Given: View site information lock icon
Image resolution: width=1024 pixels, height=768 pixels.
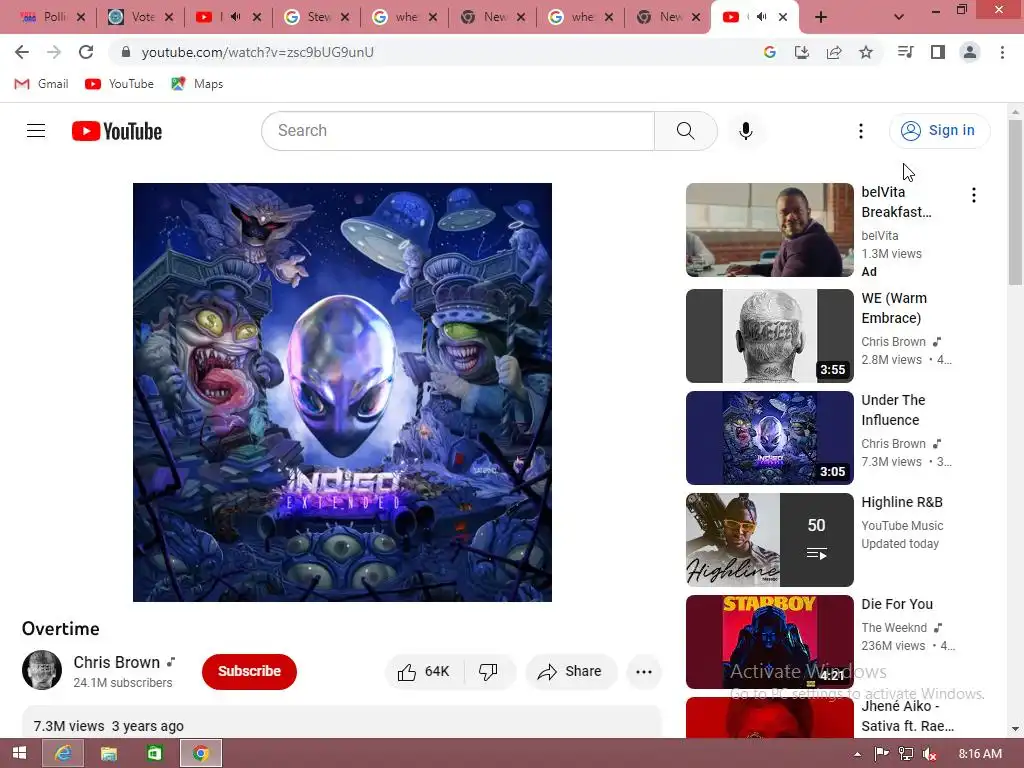Looking at the screenshot, I should [126, 52].
